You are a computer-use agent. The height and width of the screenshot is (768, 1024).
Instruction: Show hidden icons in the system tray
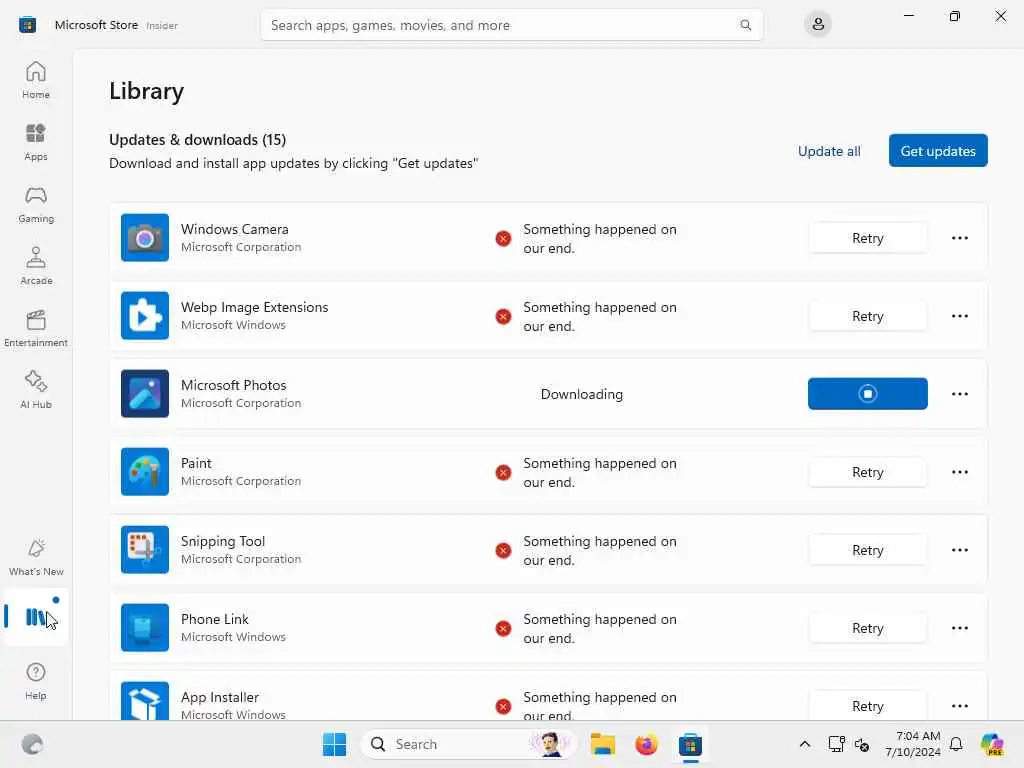point(805,744)
